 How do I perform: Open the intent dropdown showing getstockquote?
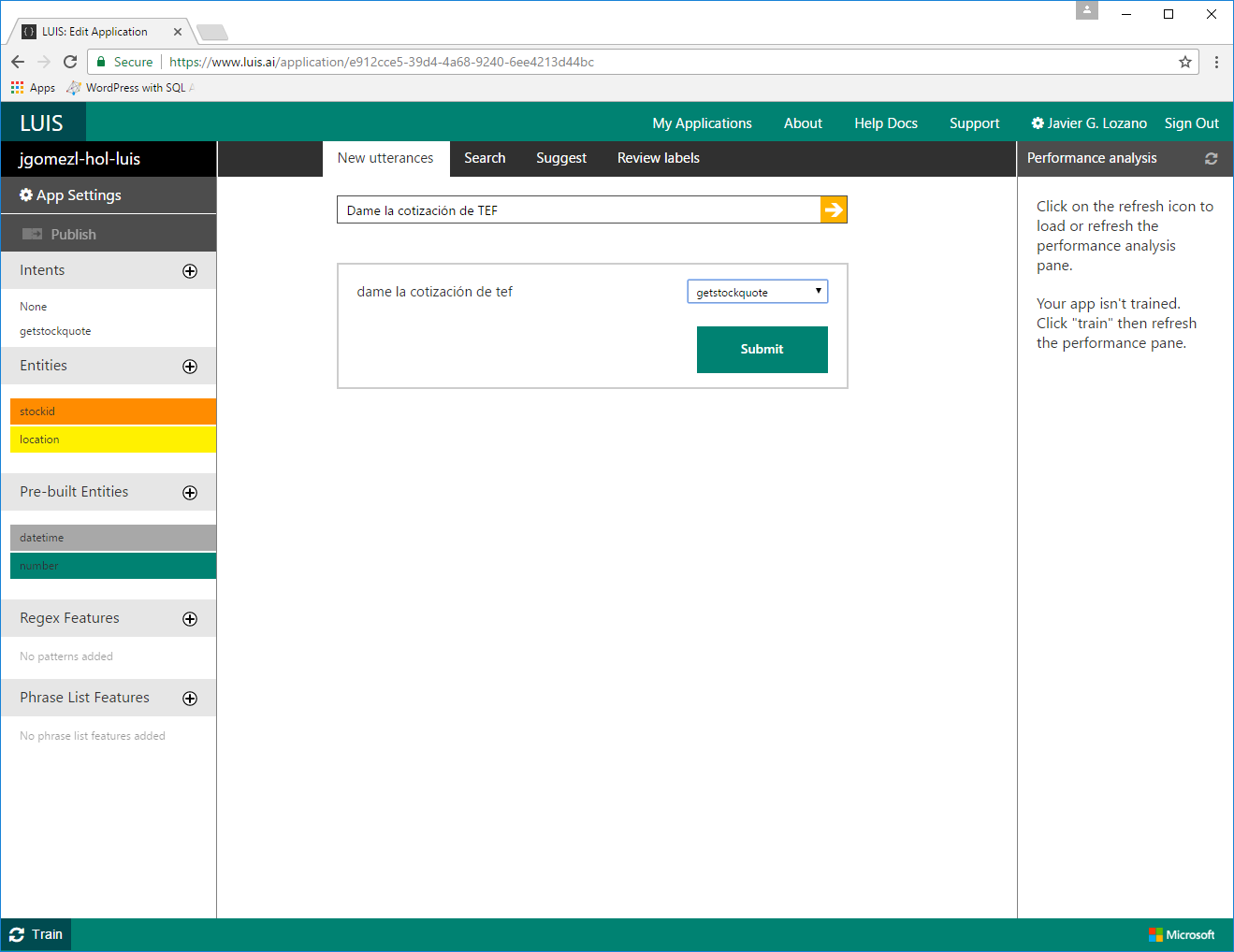point(758,292)
